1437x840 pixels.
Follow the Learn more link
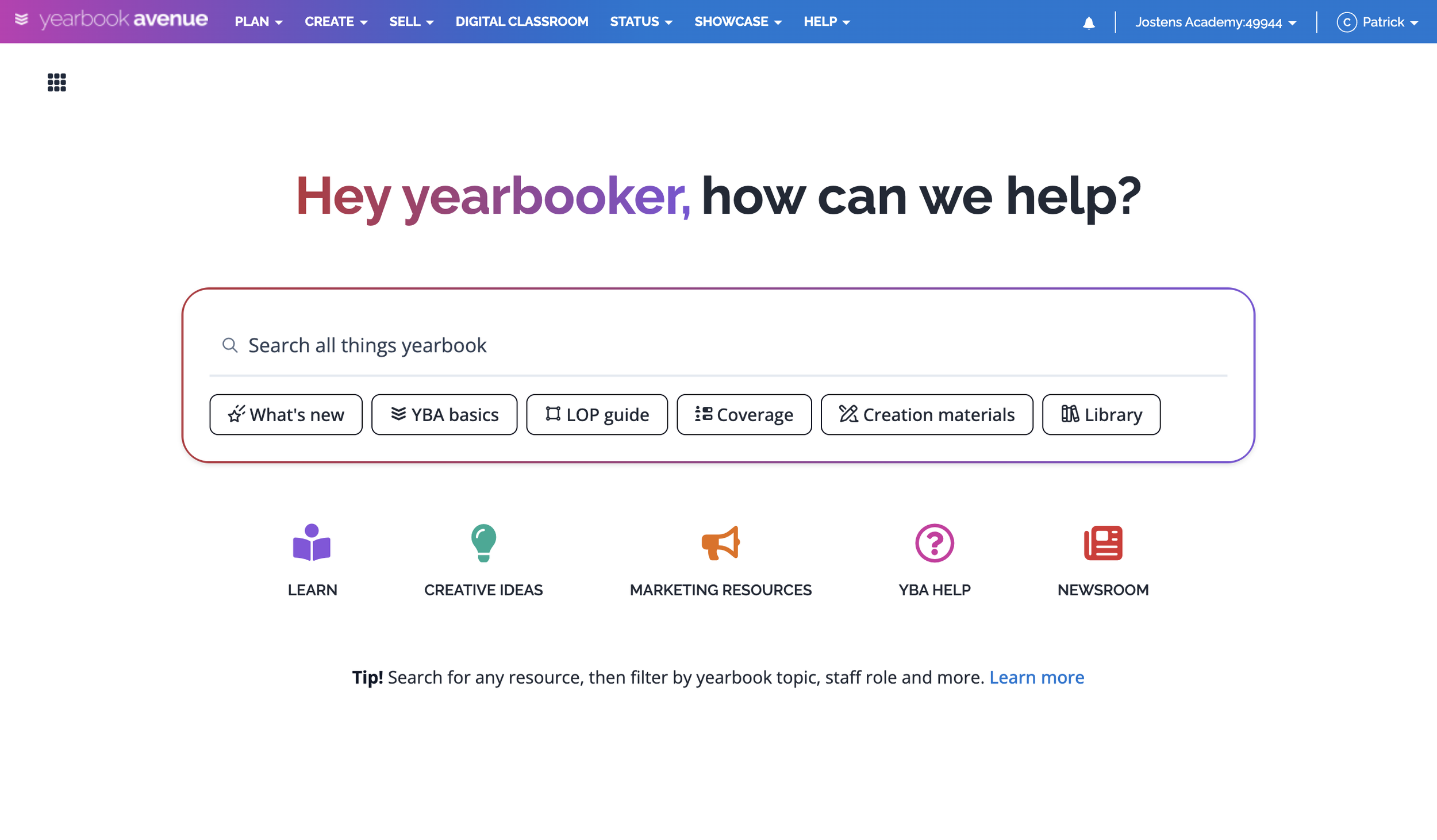point(1036,677)
